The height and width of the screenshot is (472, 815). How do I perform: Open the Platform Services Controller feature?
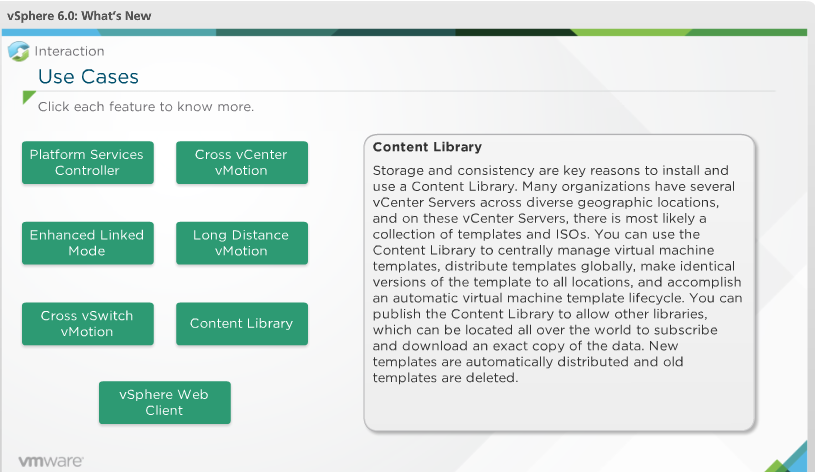pyautogui.click(x=88, y=163)
